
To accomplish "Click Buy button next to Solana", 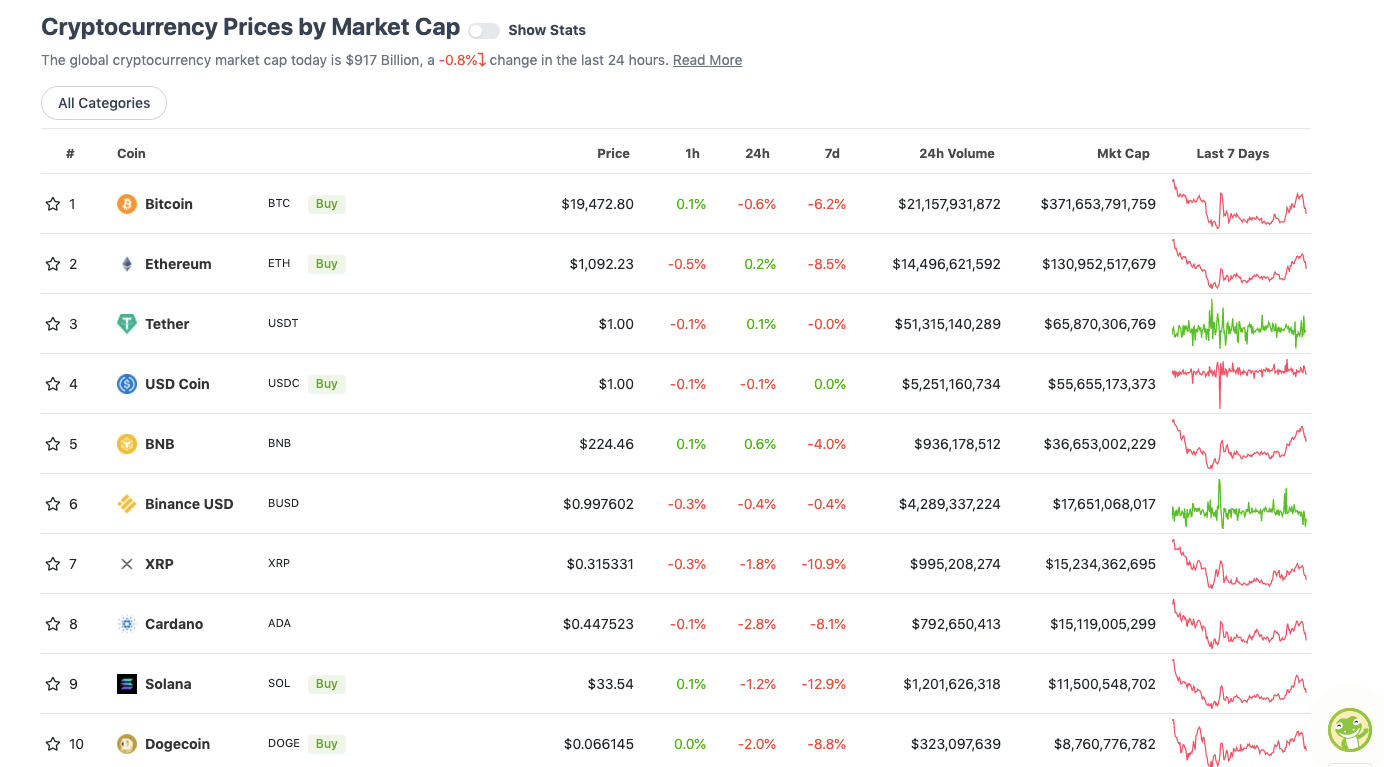I will click(327, 684).
